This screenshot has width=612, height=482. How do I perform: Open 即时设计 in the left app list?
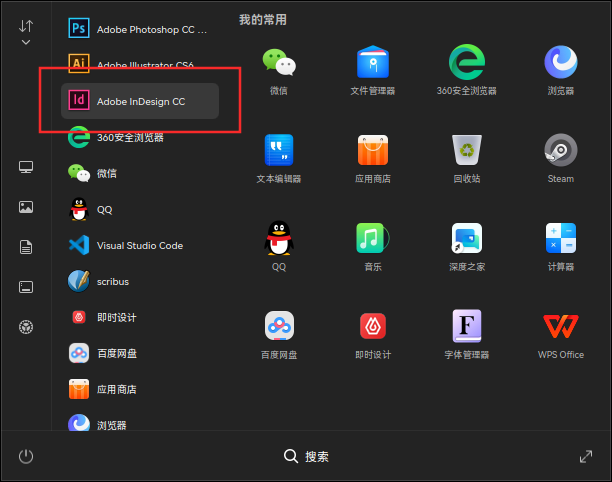pos(140,317)
